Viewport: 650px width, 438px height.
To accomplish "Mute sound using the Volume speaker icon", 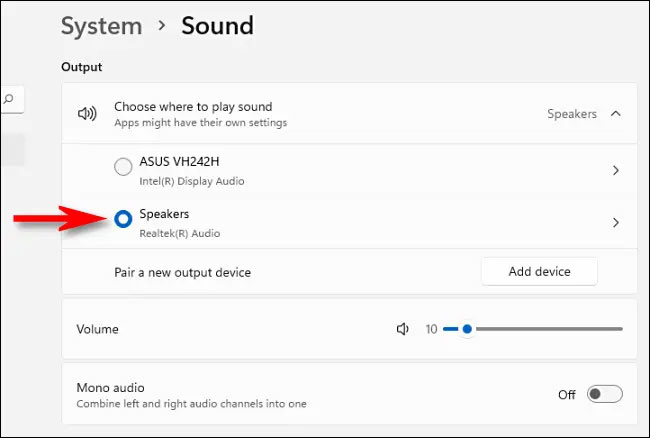I will 403,329.
